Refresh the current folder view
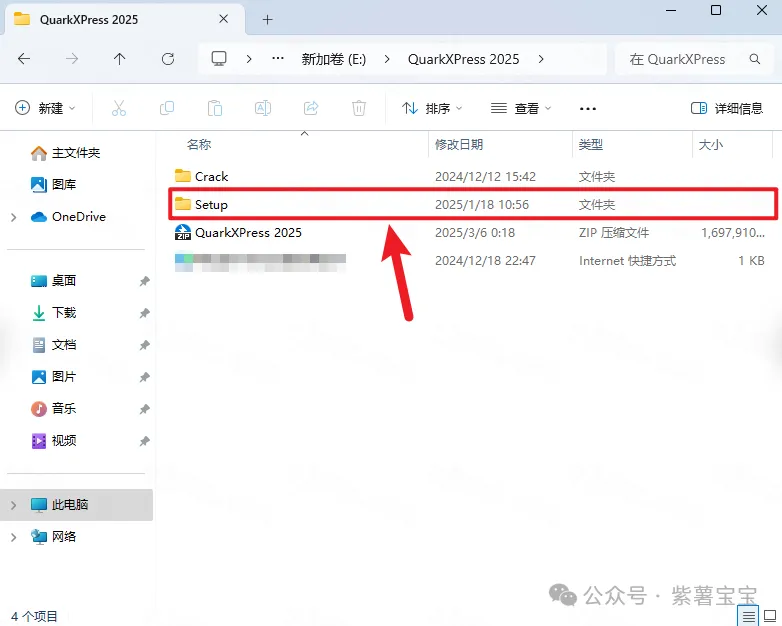The image size is (782, 626). pos(168,59)
